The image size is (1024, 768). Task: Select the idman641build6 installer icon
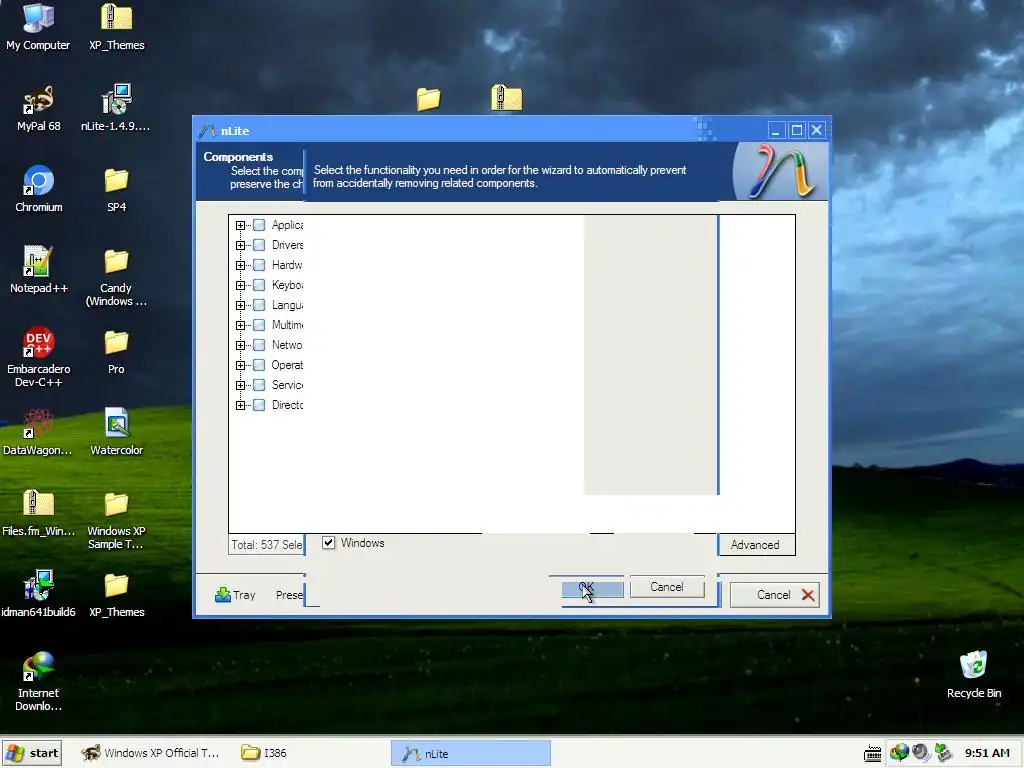point(38,594)
